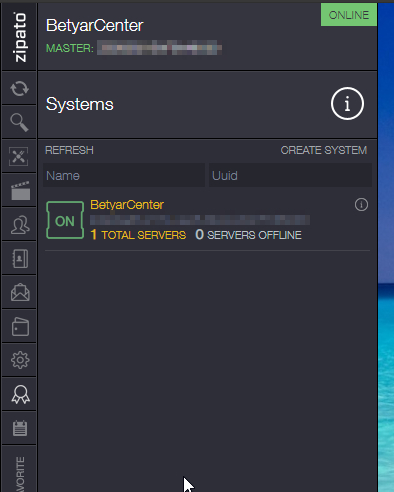Open the wallet sidebar icon
The width and height of the screenshot is (394, 492).
(x=20, y=327)
